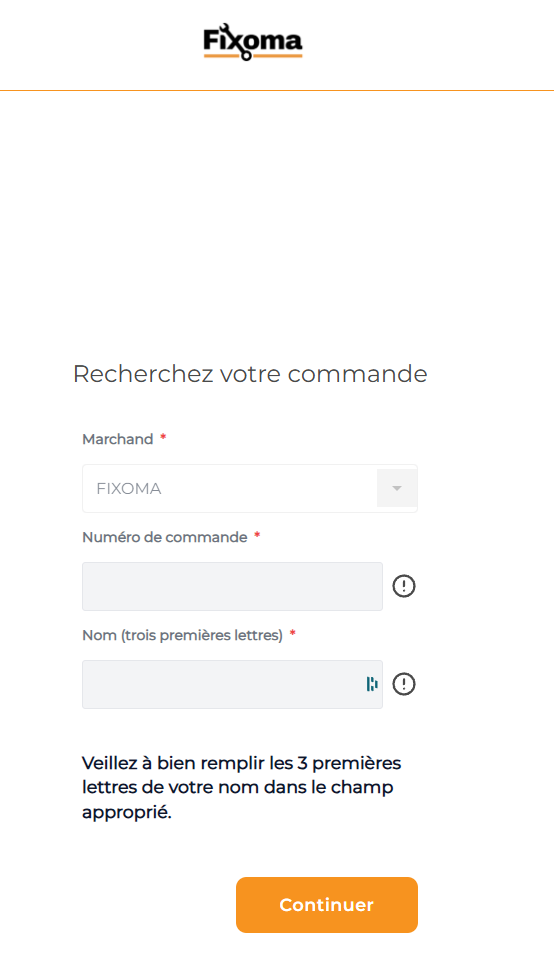Submit the form with the Continuer button
Viewport: 554px width, 971px height.
point(327,905)
